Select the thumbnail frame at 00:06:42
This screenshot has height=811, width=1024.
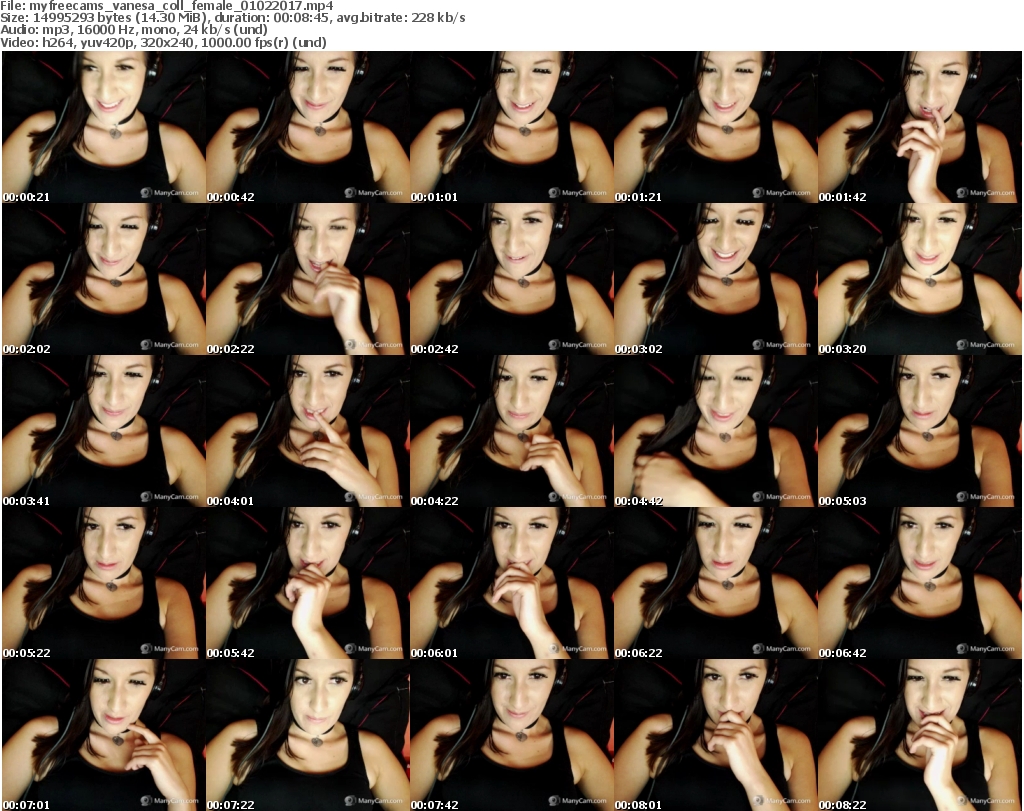pyautogui.click(x=920, y=583)
